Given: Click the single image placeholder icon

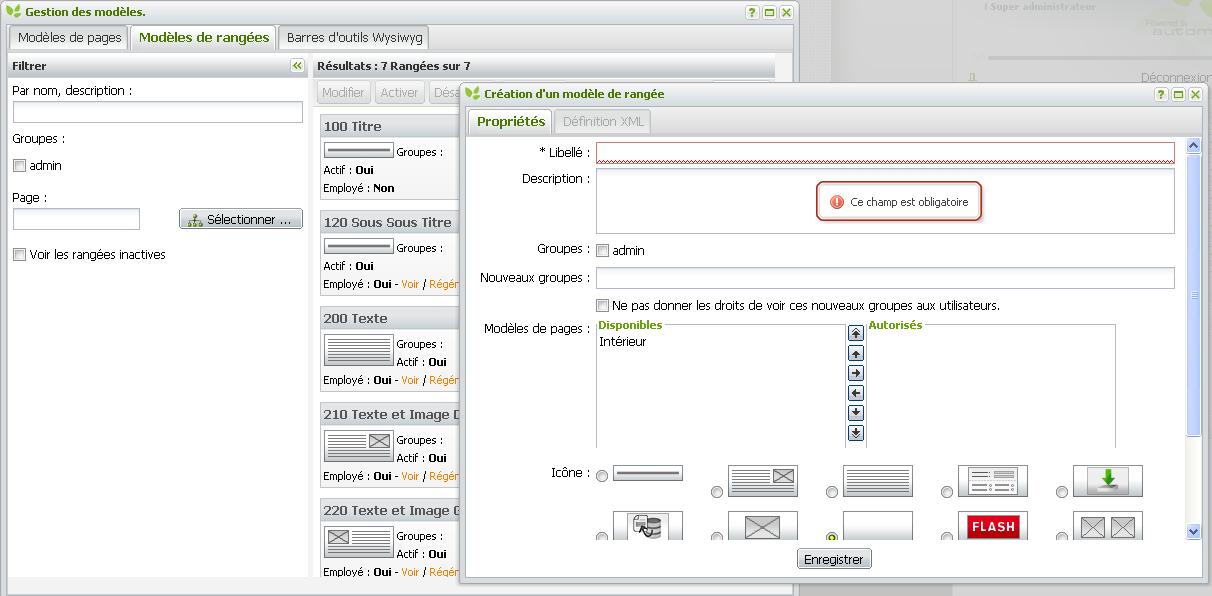Looking at the screenshot, I should pos(763,526).
